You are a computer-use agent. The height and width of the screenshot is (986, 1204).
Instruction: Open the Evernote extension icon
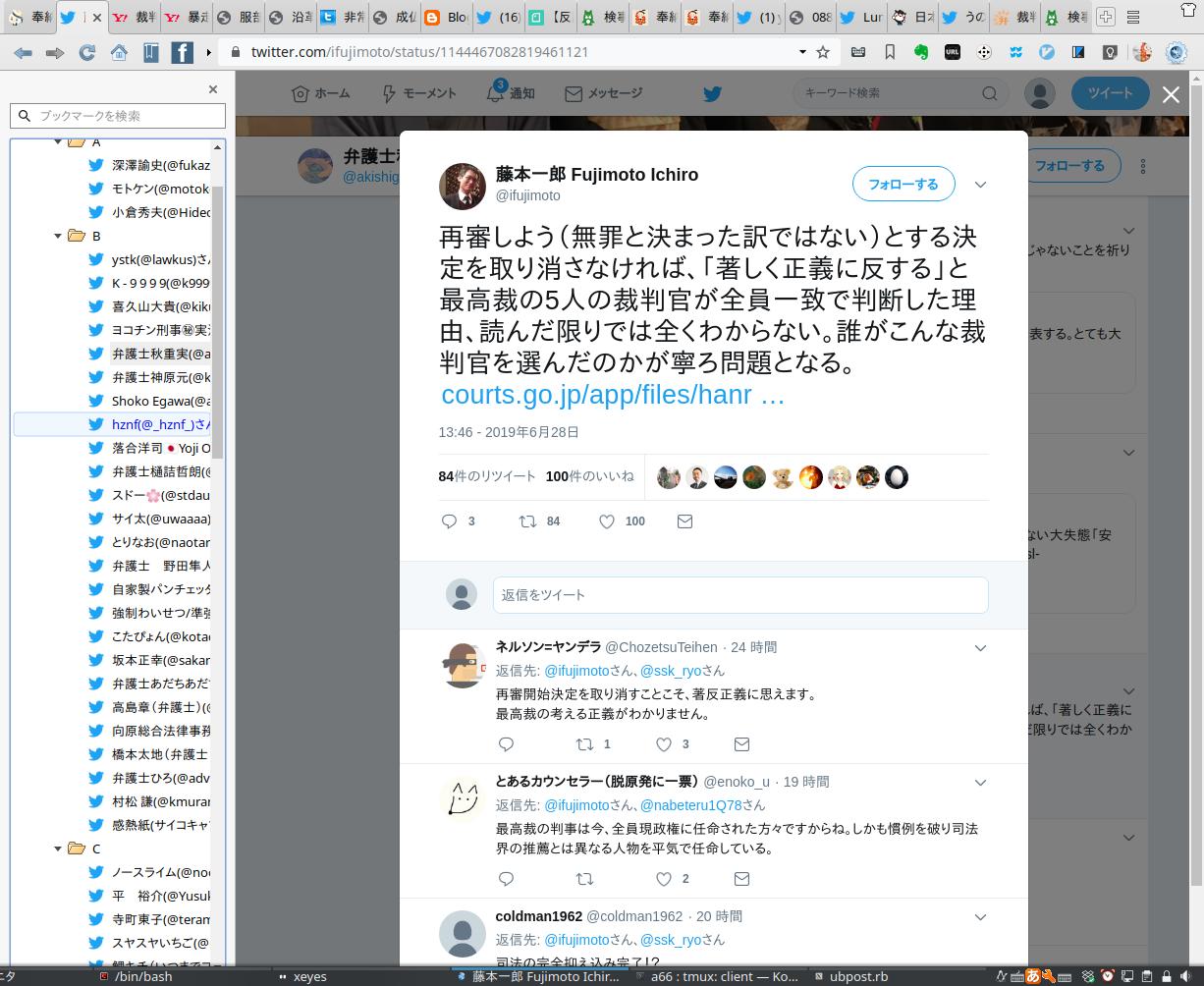click(x=921, y=52)
